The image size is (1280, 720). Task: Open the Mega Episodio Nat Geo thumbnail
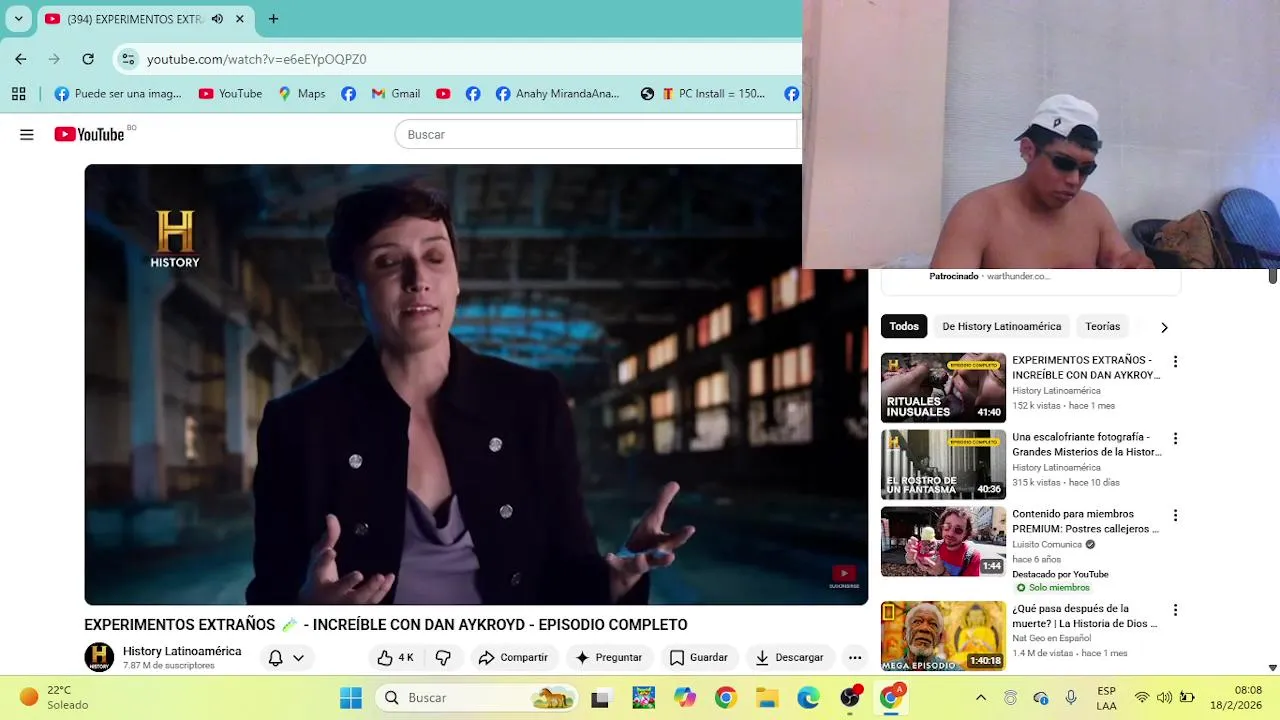943,635
